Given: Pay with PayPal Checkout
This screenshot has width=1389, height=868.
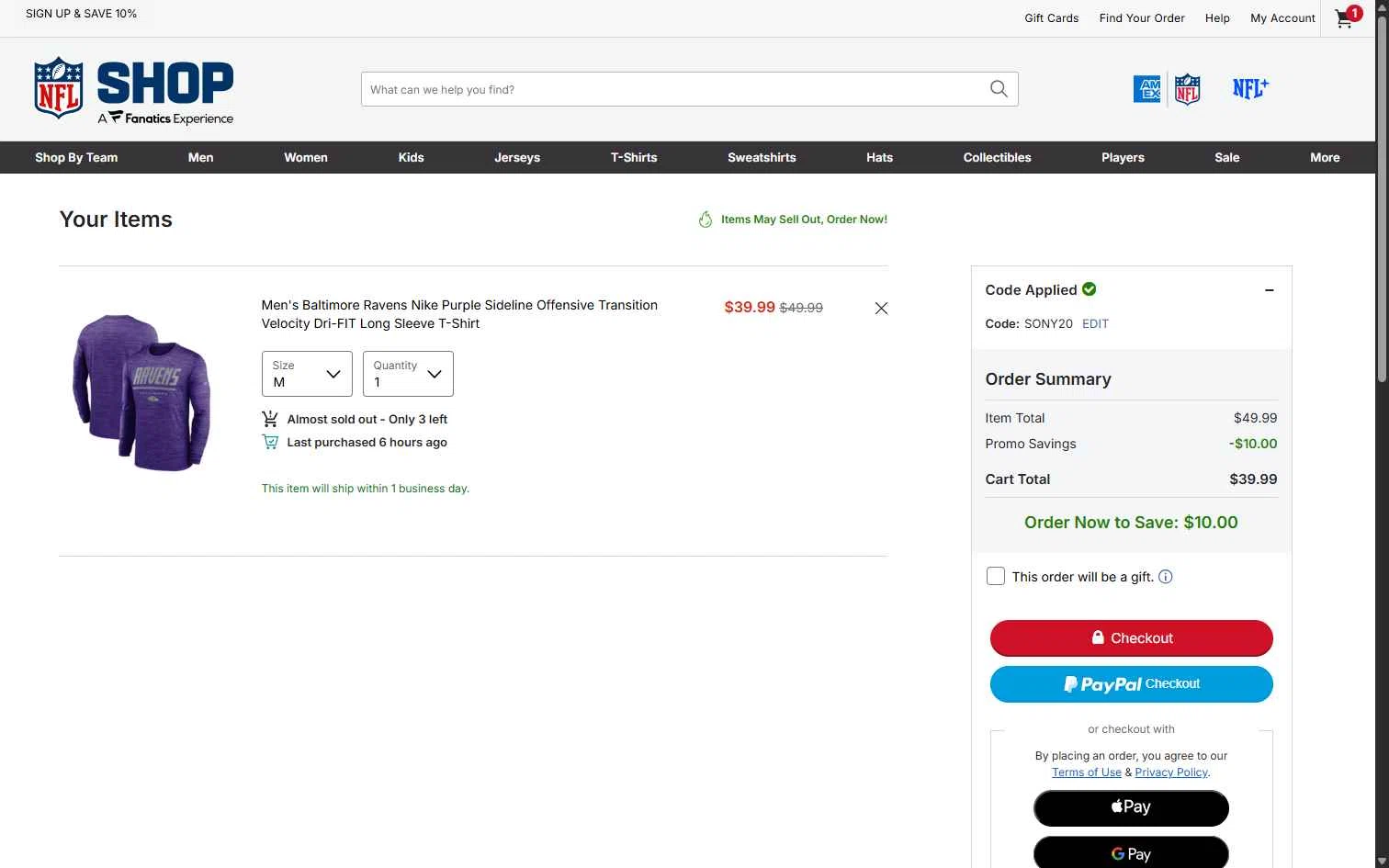Looking at the screenshot, I should point(1132,684).
